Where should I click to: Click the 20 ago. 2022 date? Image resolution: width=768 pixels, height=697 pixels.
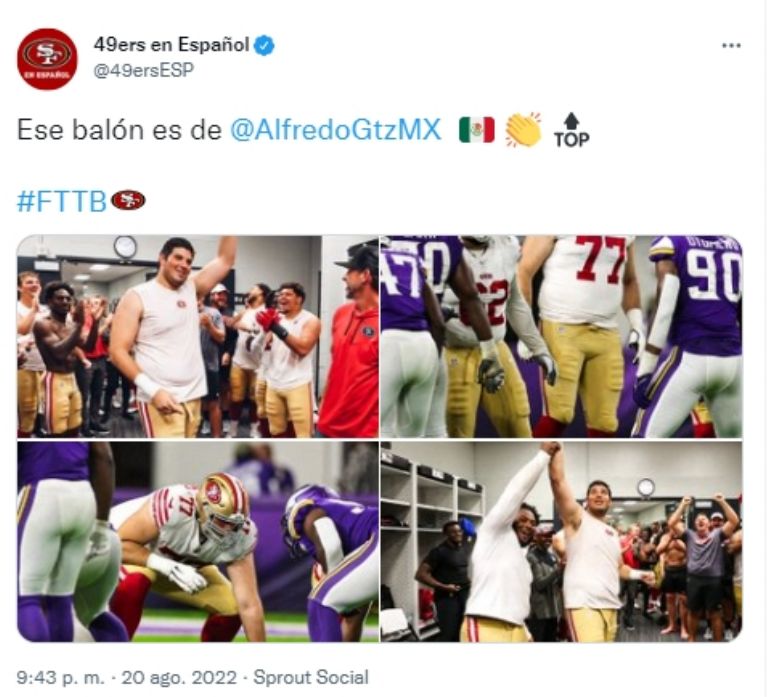click(179, 678)
